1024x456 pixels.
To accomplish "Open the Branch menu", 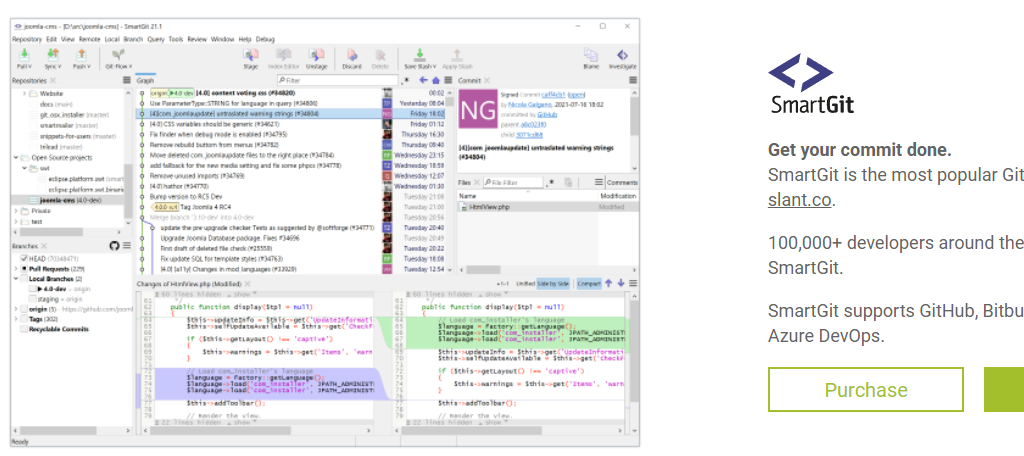I will pyautogui.click(x=133, y=39).
